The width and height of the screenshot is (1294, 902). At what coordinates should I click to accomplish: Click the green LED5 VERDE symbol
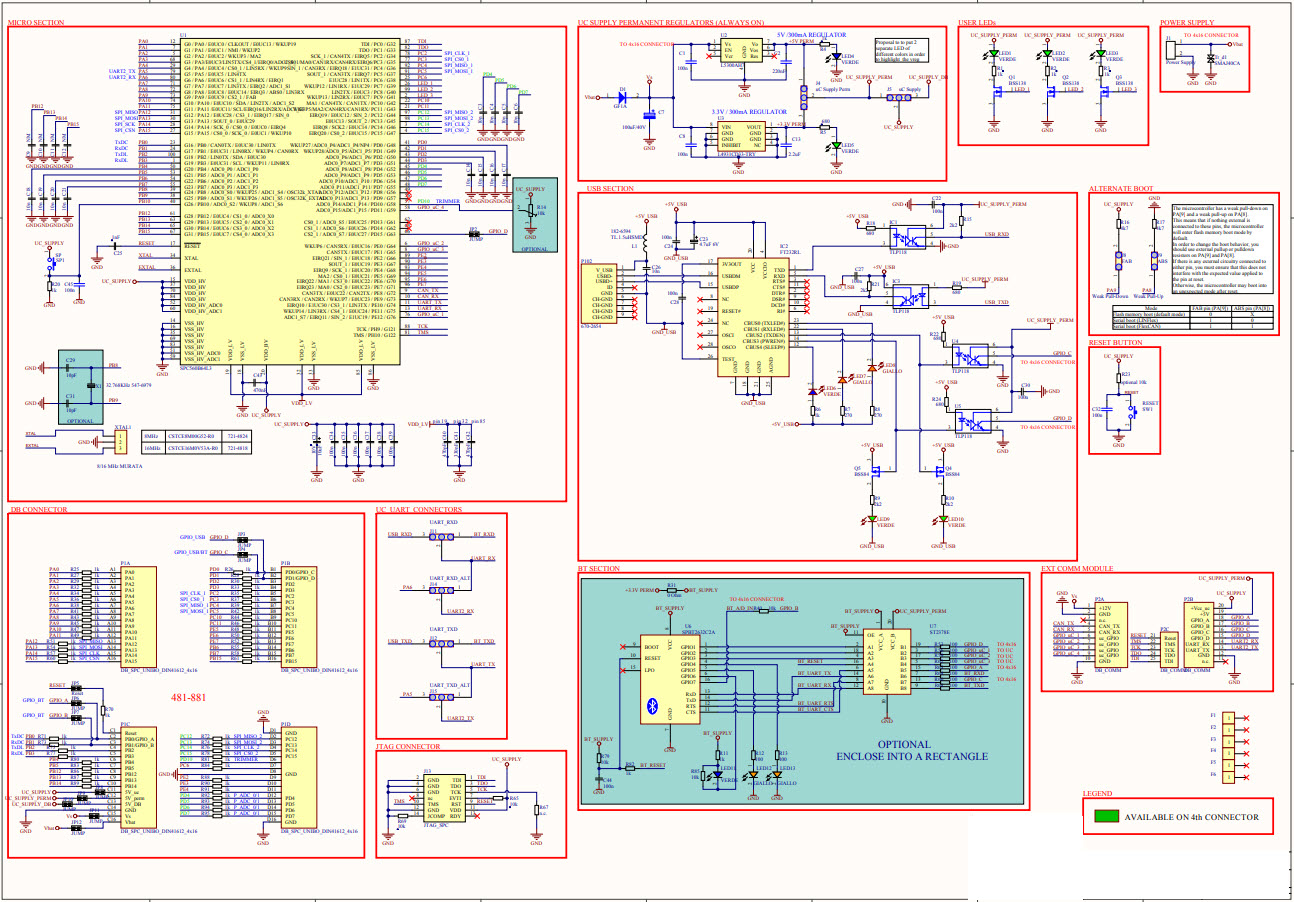pyautogui.click(x=836, y=145)
